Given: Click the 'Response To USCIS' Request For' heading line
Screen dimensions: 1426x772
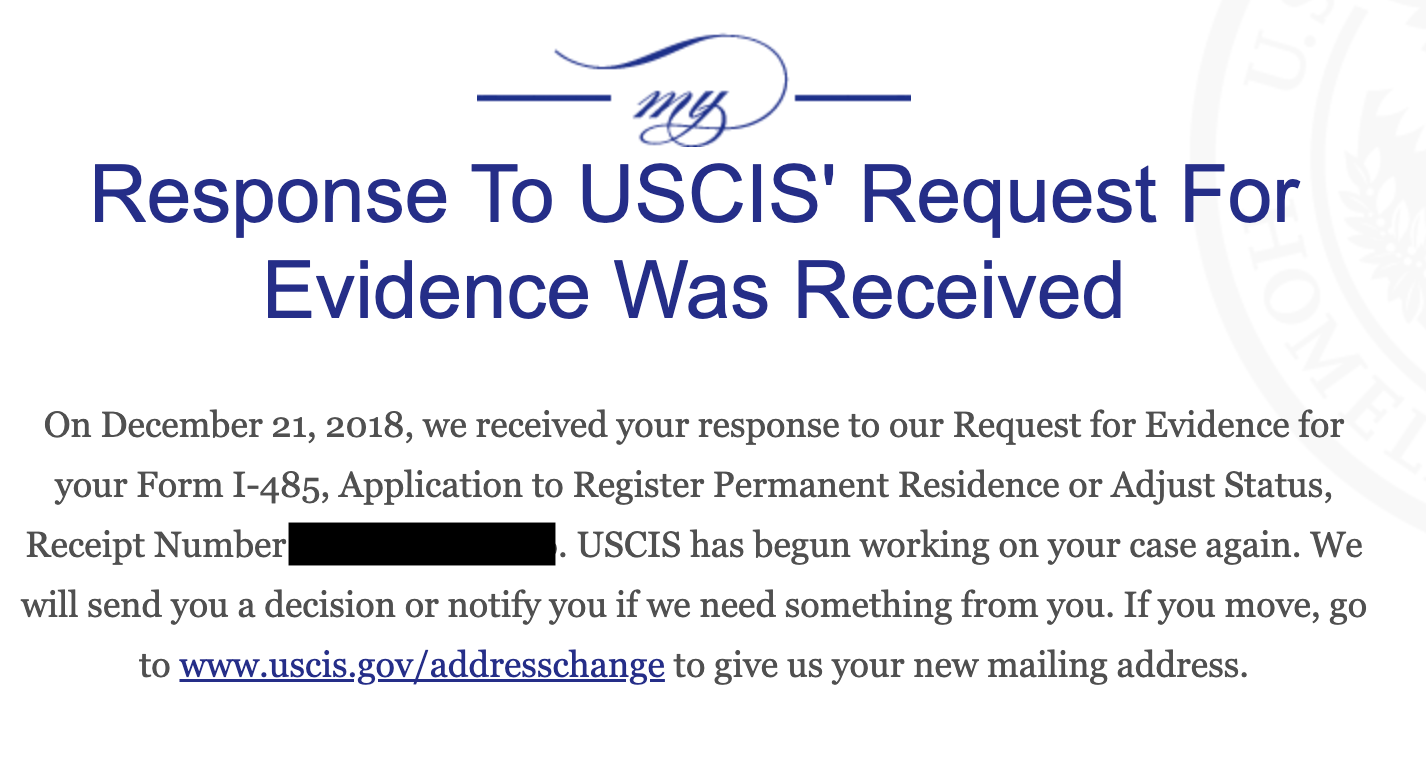Looking at the screenshot, I should point(695,196).
